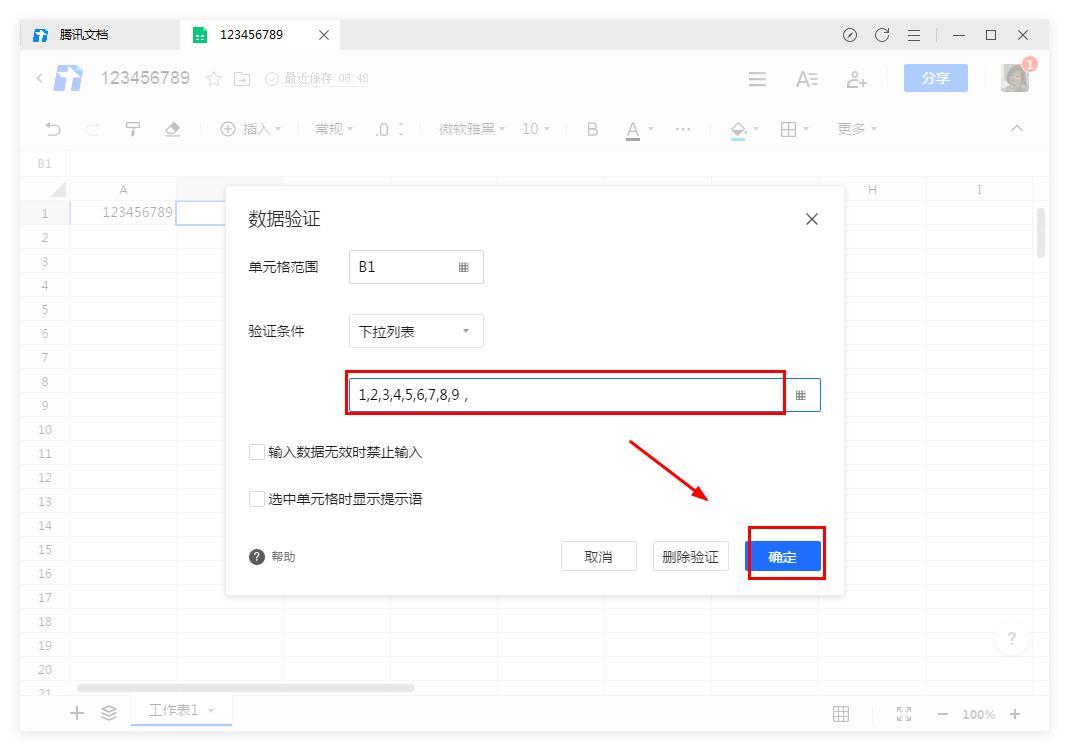
Task: Open the 插入 dropdown
Action: click(x=251, y=129)
